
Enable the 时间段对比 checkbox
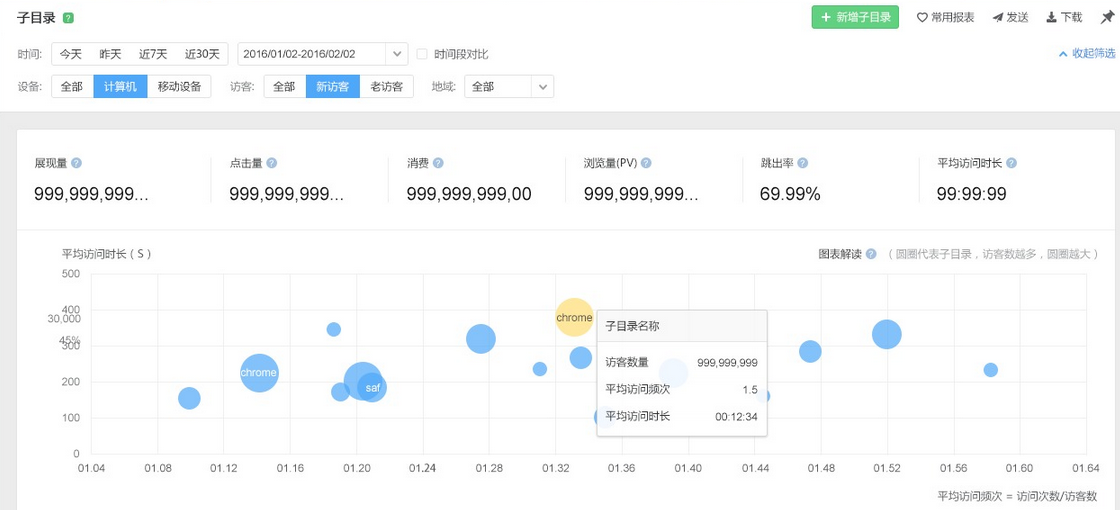[422, 54]
